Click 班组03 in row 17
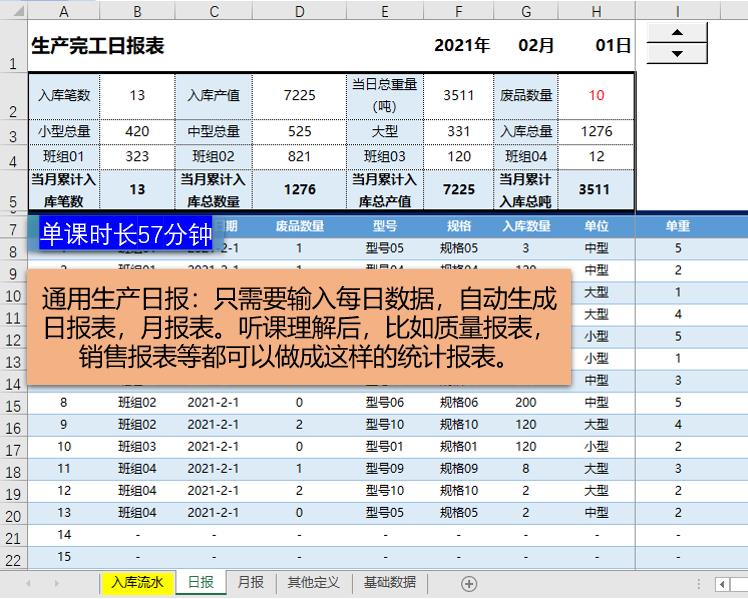Image resolution: width=748 pixels, height=599 pixels. click(137, 447)
